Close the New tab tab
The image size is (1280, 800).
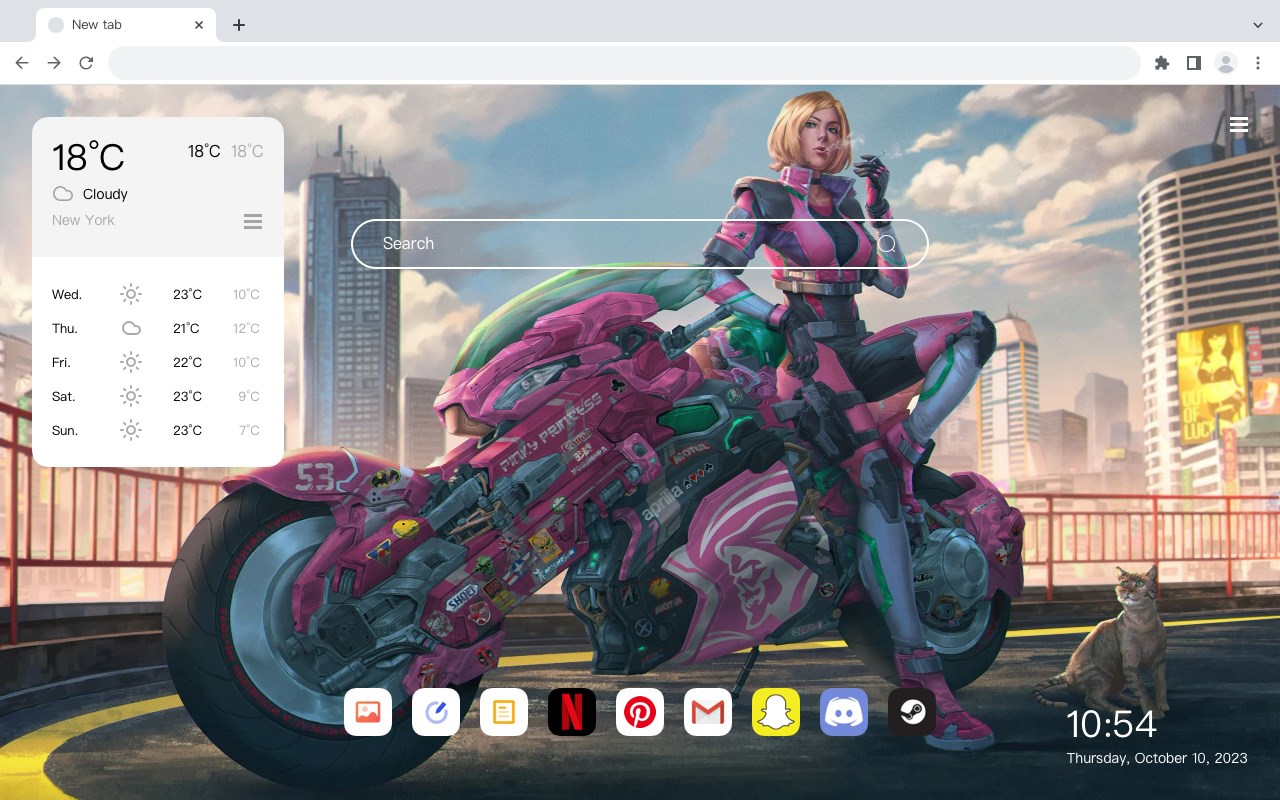pyautogui.click(x=199, y=25)
